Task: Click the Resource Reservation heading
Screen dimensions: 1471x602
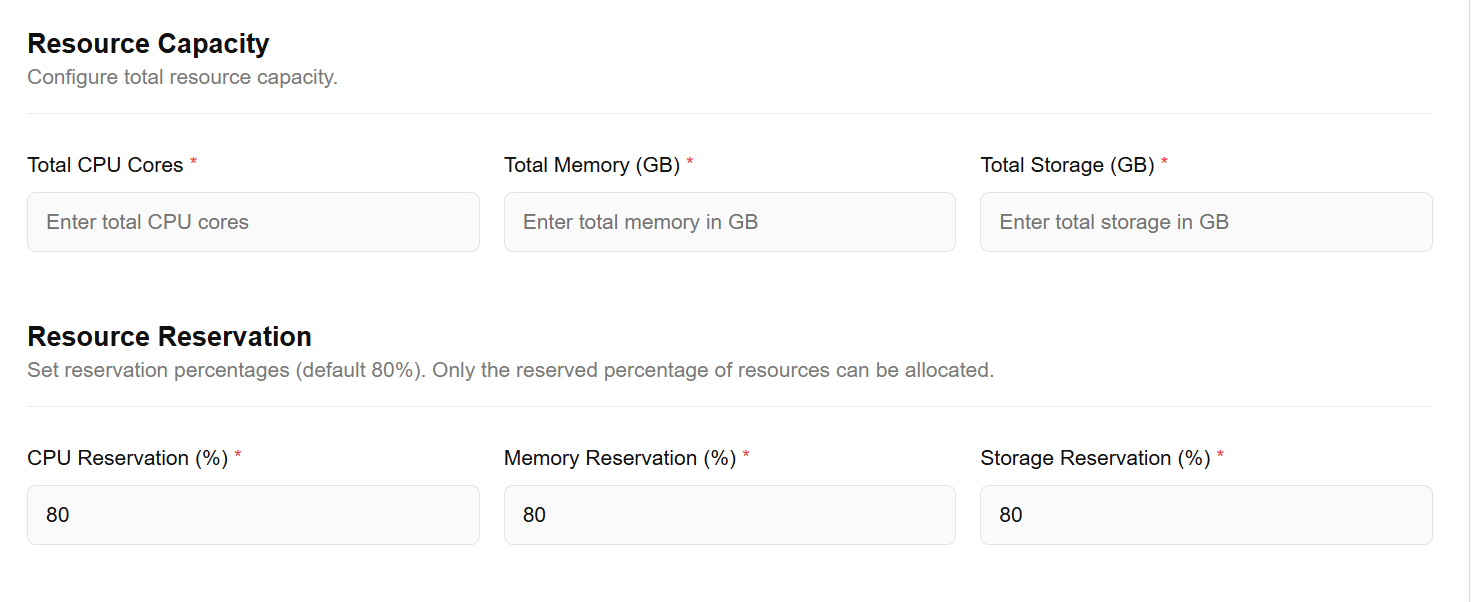Action: [x=169, y=336]
